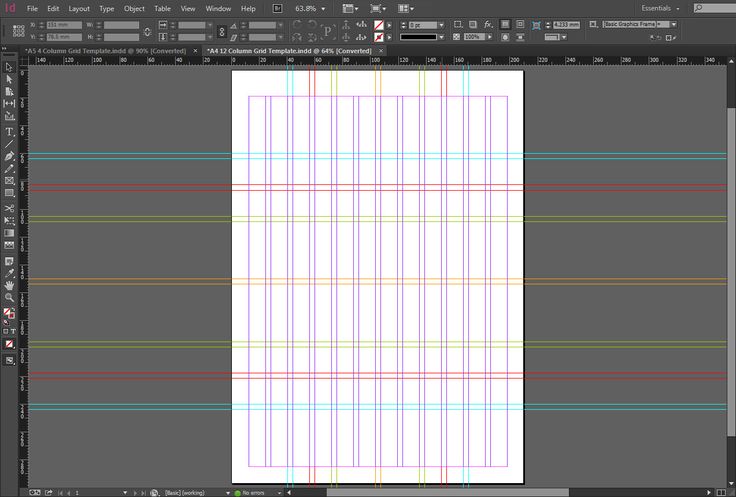736x497 pixels.
Task: Click the Rectangle Frame tool
Action: pos(9,181)
